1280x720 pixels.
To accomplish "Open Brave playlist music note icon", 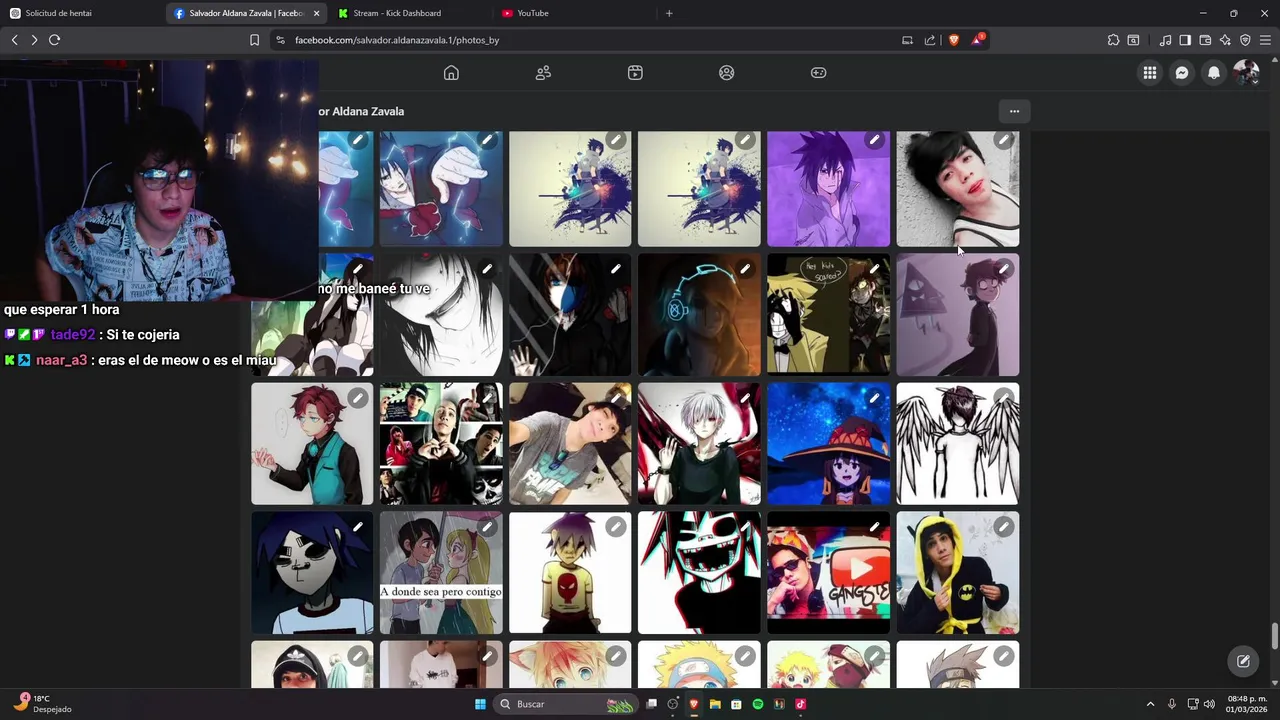I will (1165, 40).
